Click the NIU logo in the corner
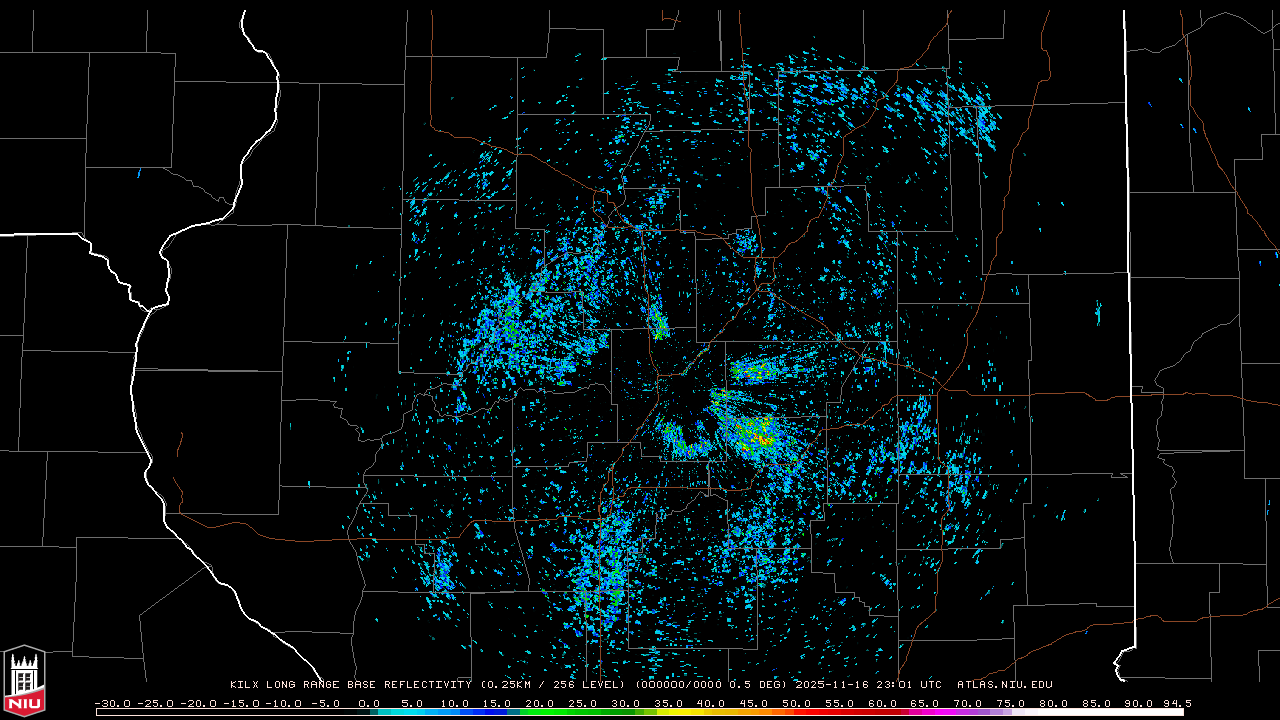1280x720 pixels. (x=24, y=681)
